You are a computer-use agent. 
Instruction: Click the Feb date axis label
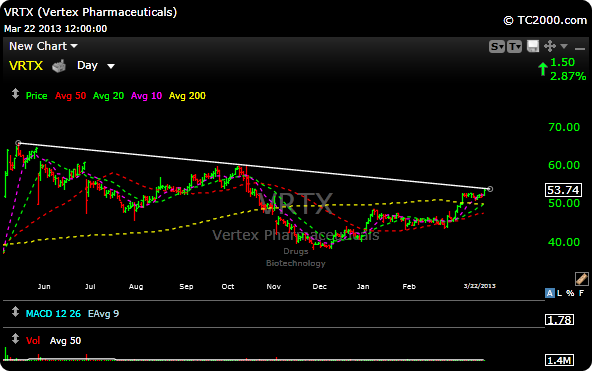409,286
